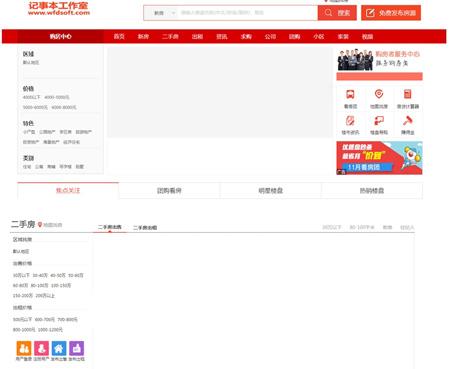Select the 二手房出租 tab

145,228
